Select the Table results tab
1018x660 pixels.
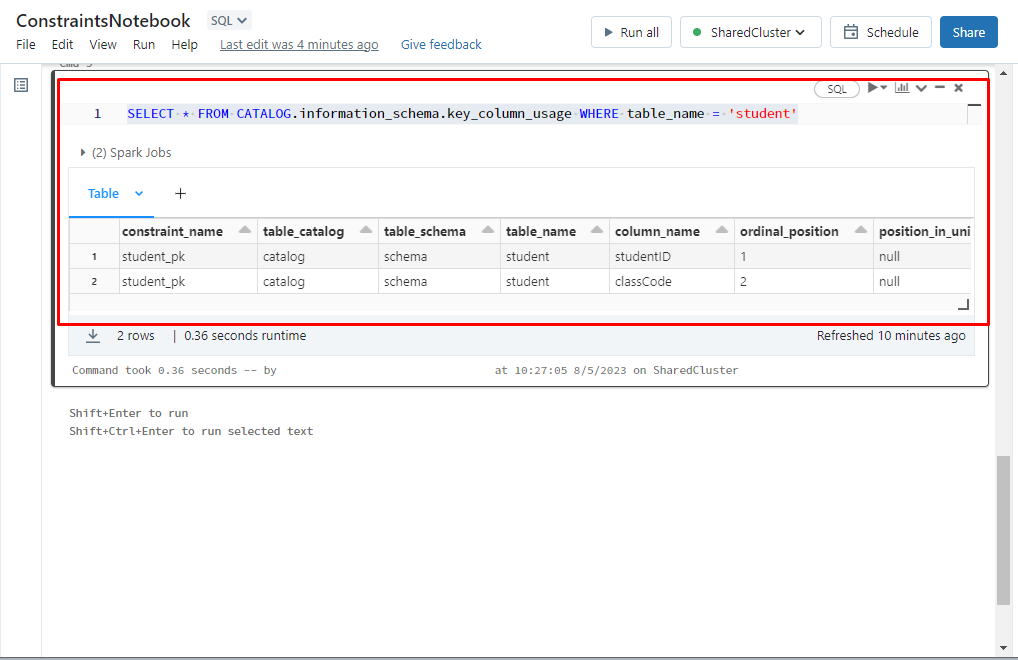(x=103, y=194)
